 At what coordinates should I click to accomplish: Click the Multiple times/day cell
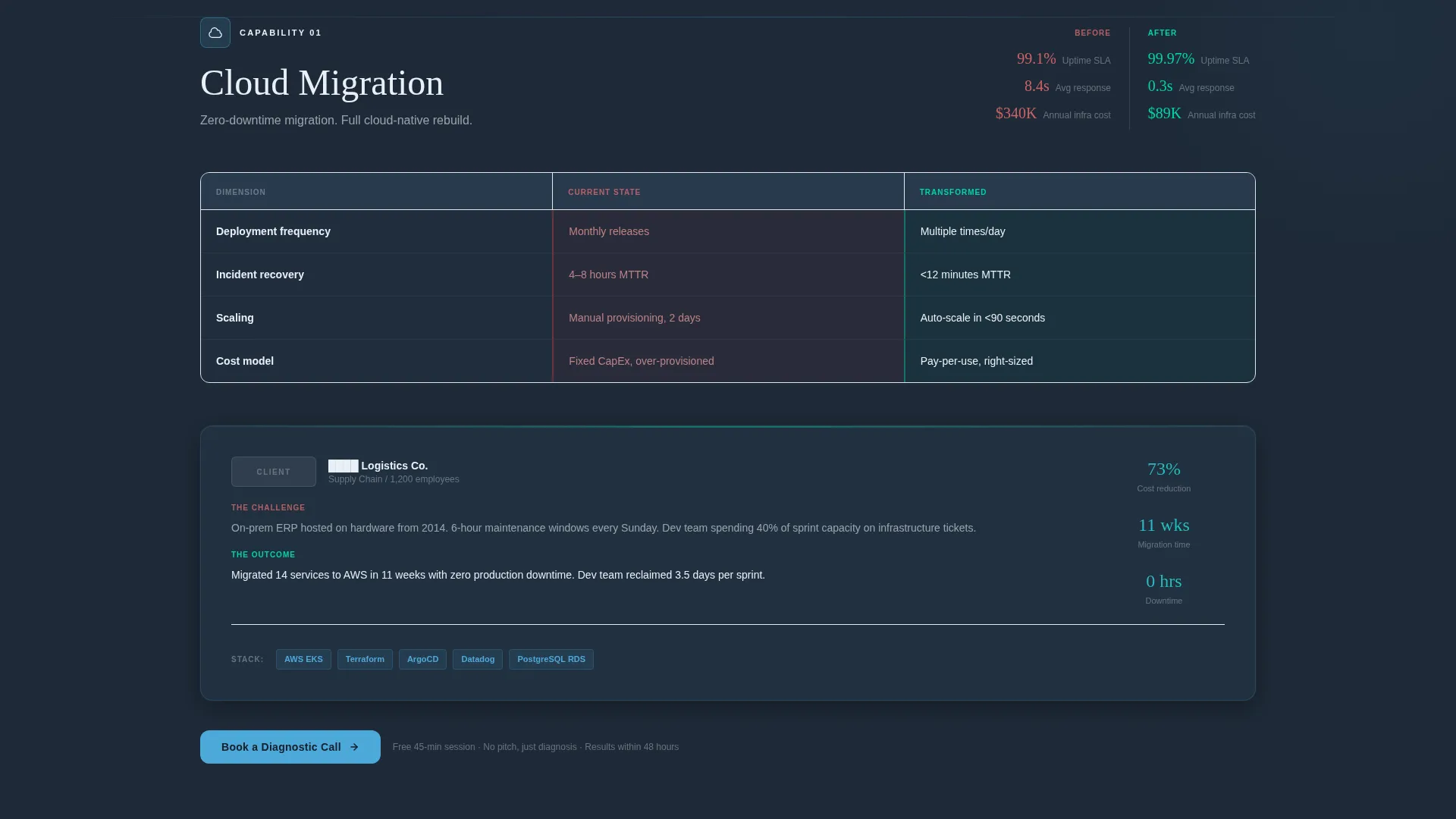[1080, 231]
